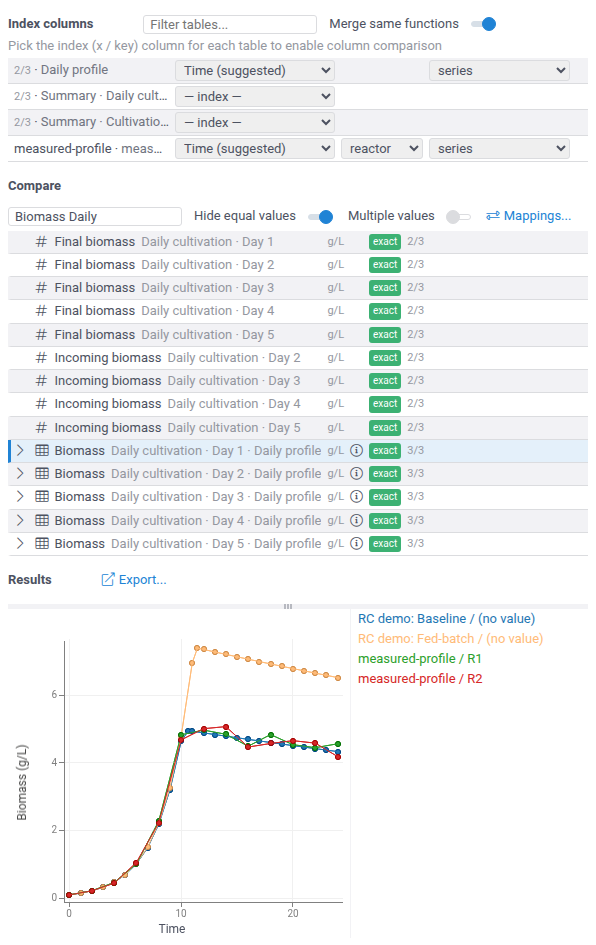Screen dimensions: 596x945
Task: Click the hash icon of Incoming biomass Day 4
Action: (41, 403)
